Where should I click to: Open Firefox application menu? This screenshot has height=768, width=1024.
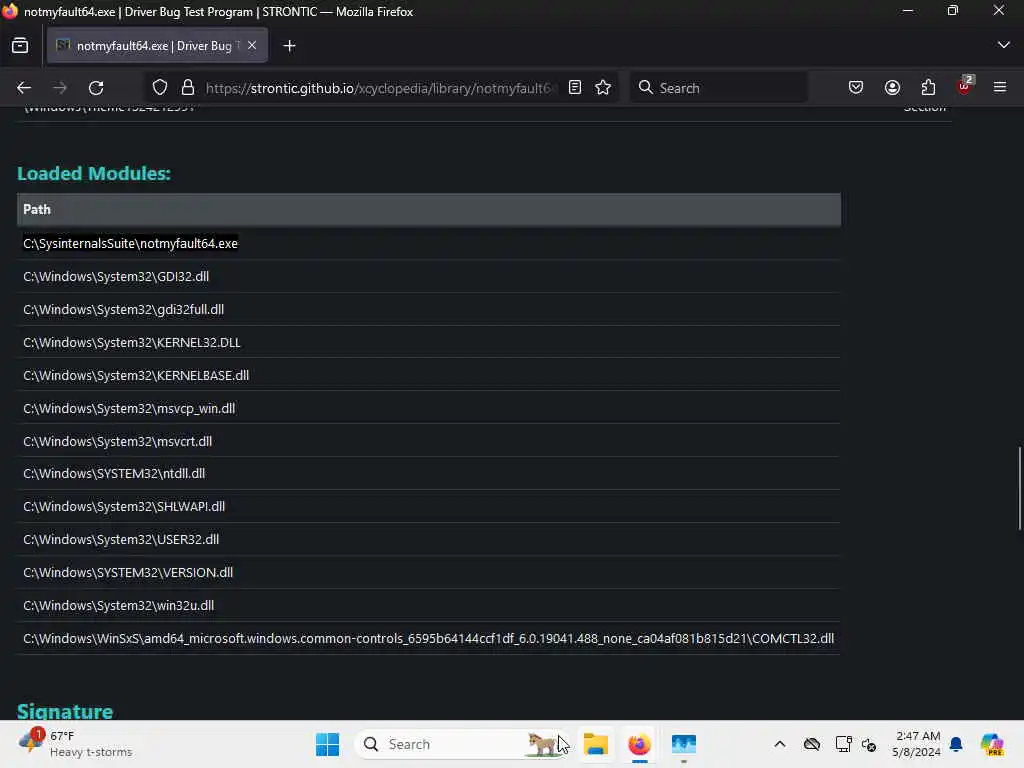1000,88
